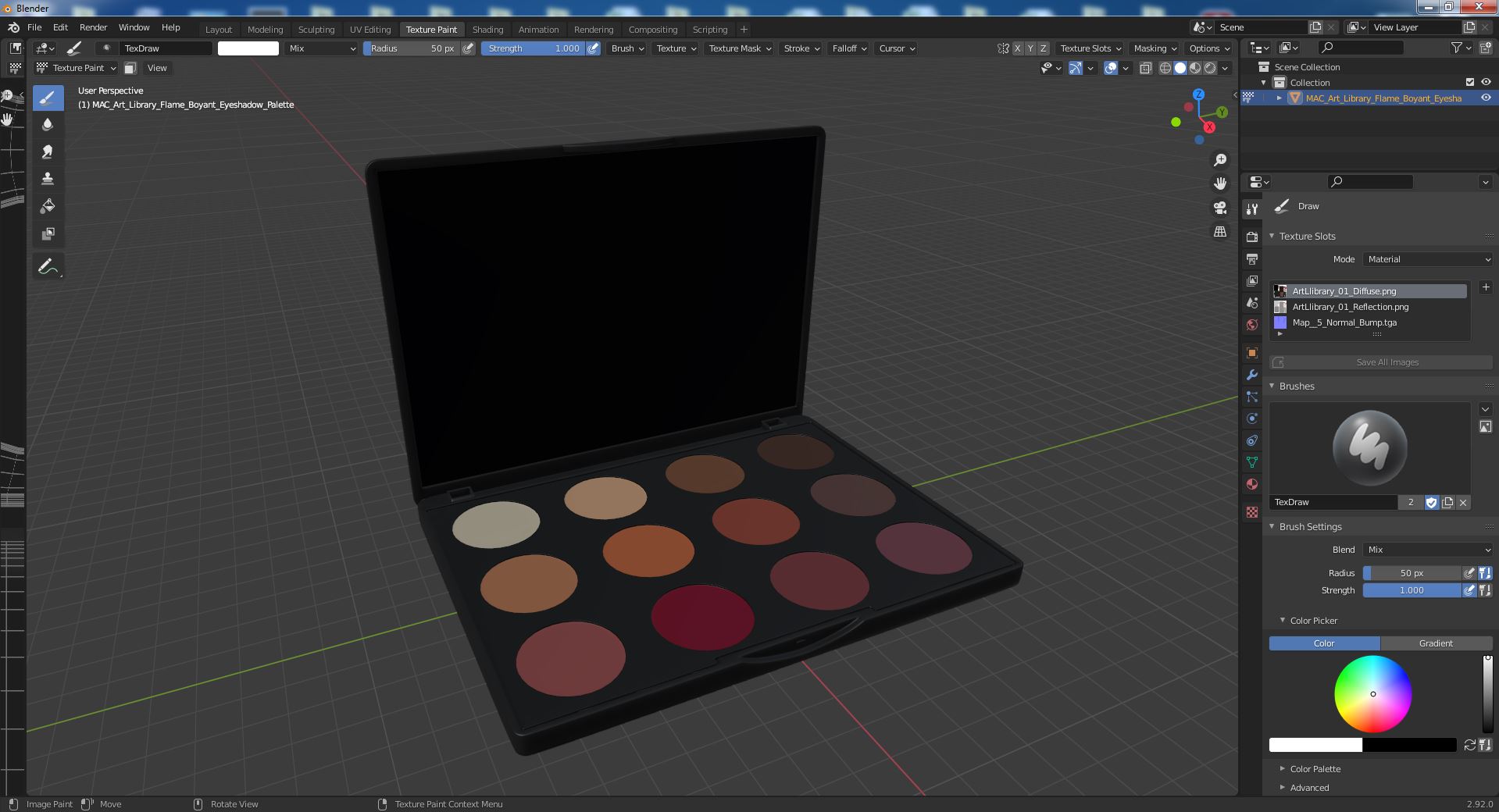Click the viewport zoom magnifier icon
The image size is (1499, 812).
(x=1220, y=160)
